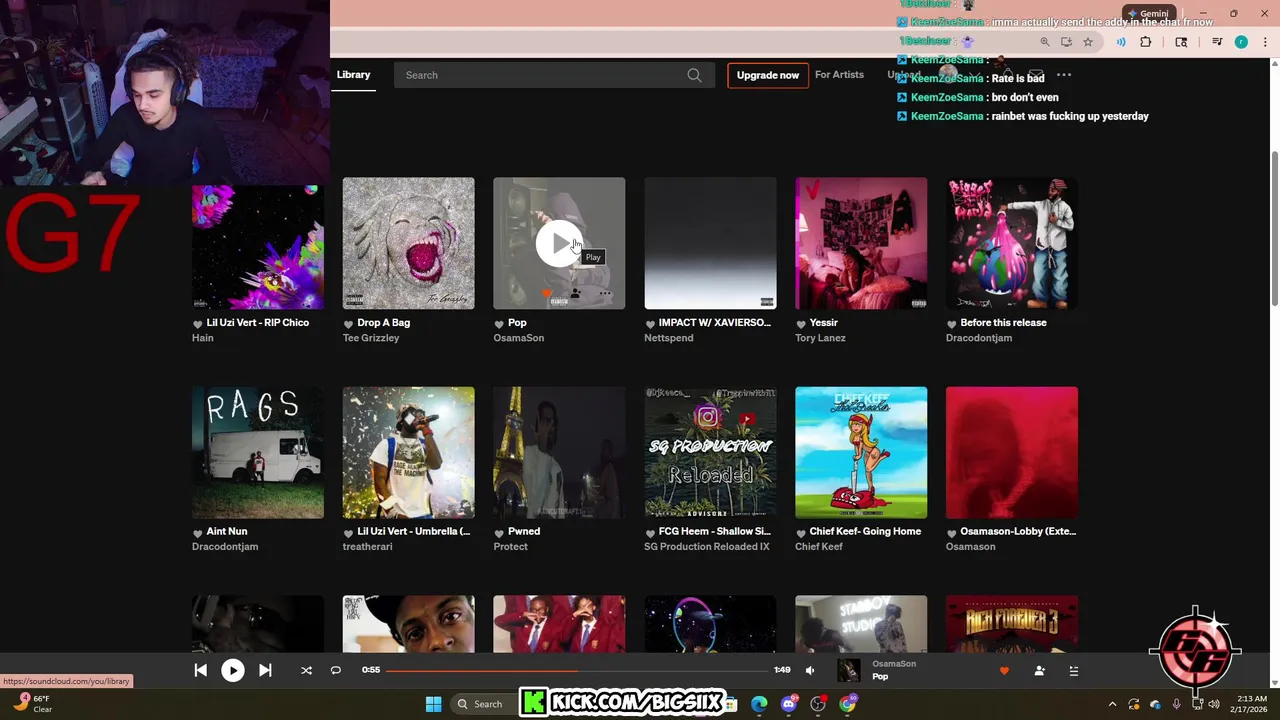Open Google Chrome from the taskbar

pos(848,704)
